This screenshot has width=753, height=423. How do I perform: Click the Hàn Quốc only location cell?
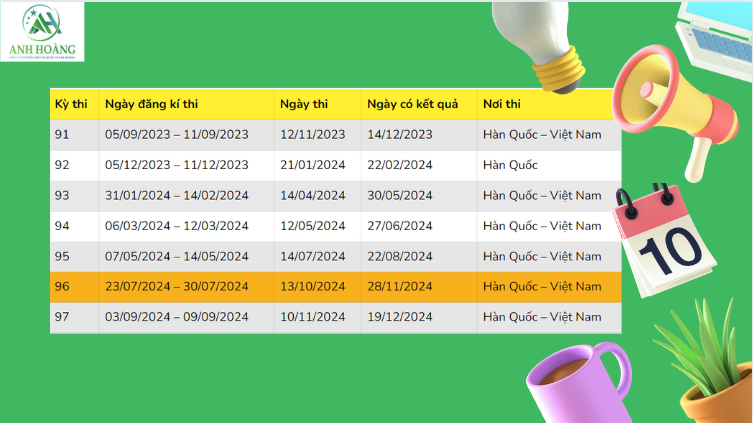point(510,165)
